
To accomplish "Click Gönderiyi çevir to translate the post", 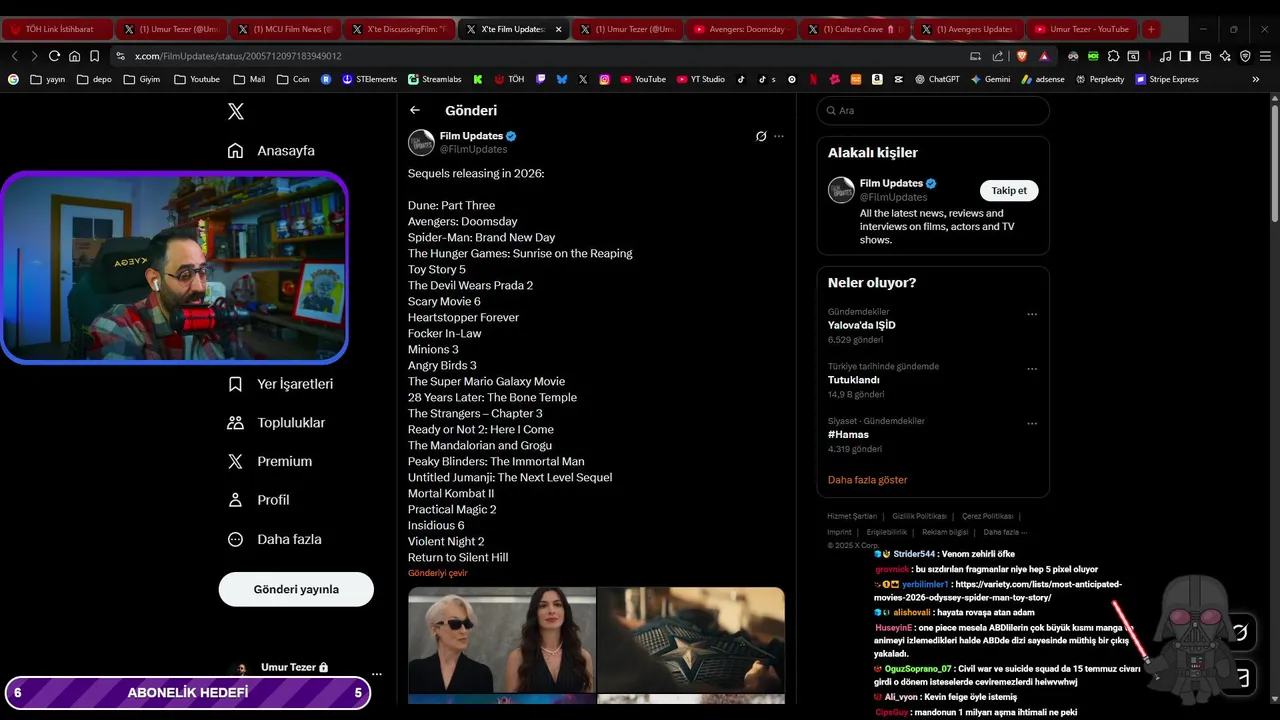I will click(x=437, y=573).
